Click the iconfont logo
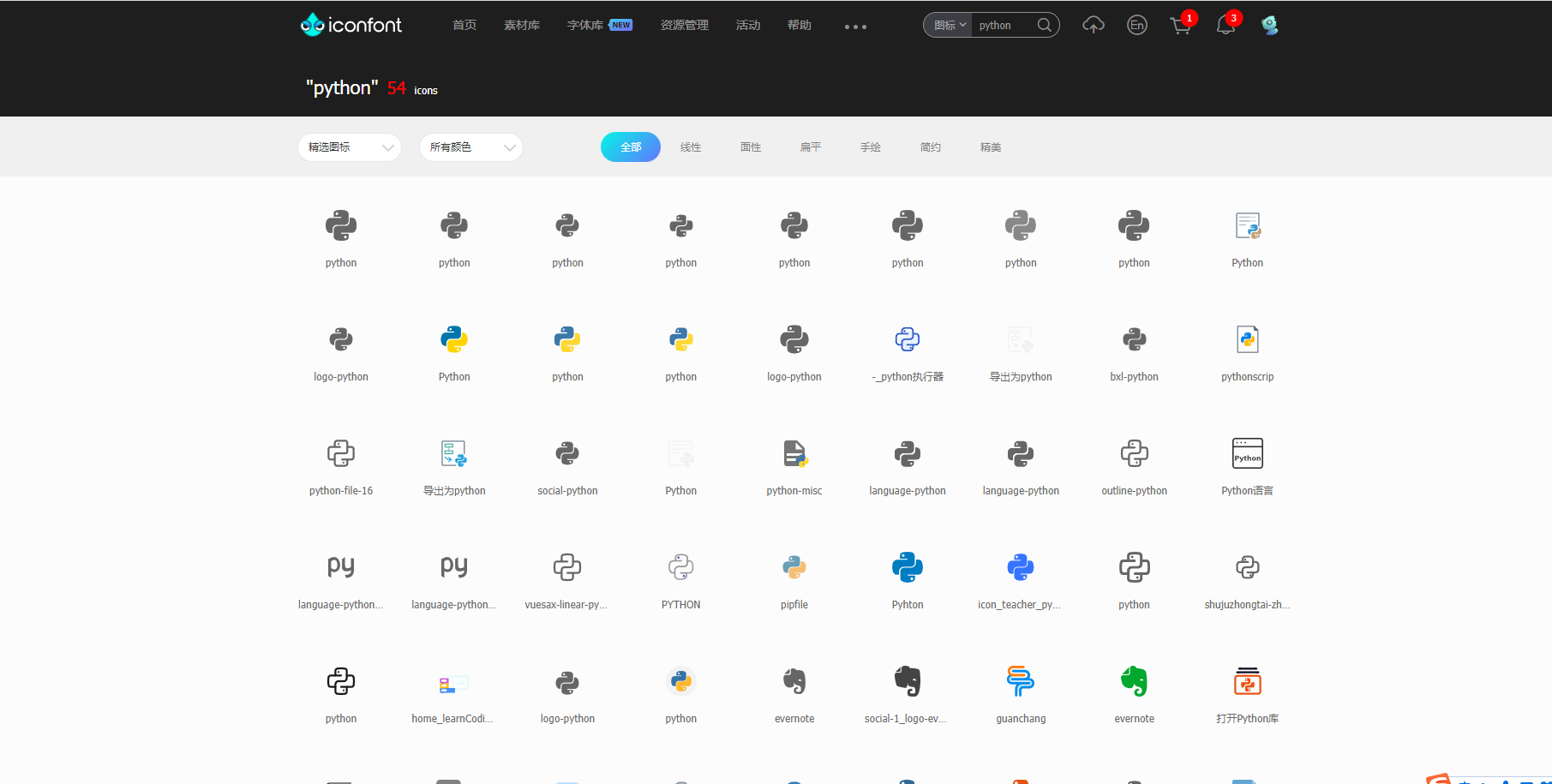This screenshot has width=1552, height=784. click(x=351, y=25)
